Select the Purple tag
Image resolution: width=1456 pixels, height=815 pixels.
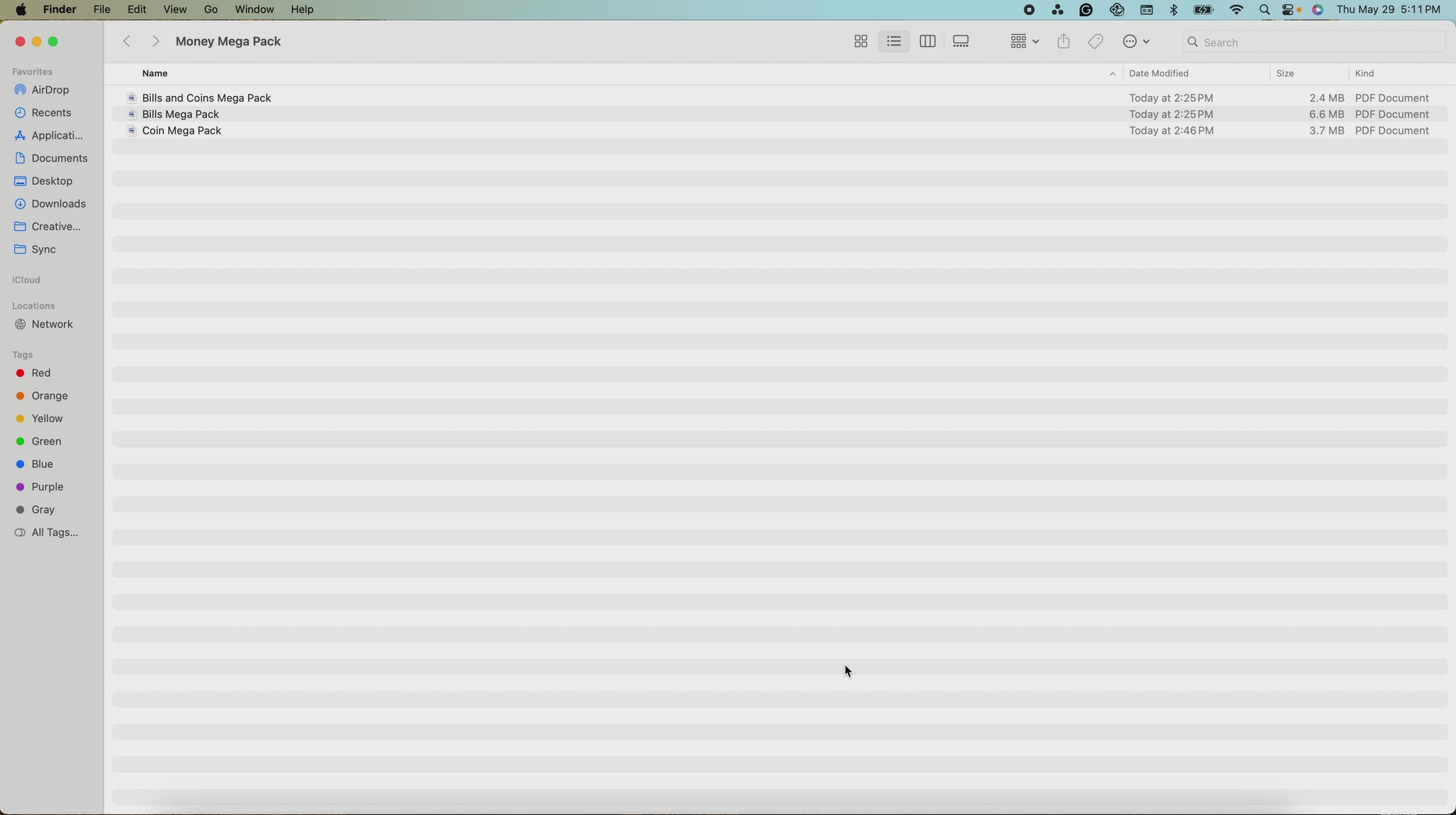[47, 487]
